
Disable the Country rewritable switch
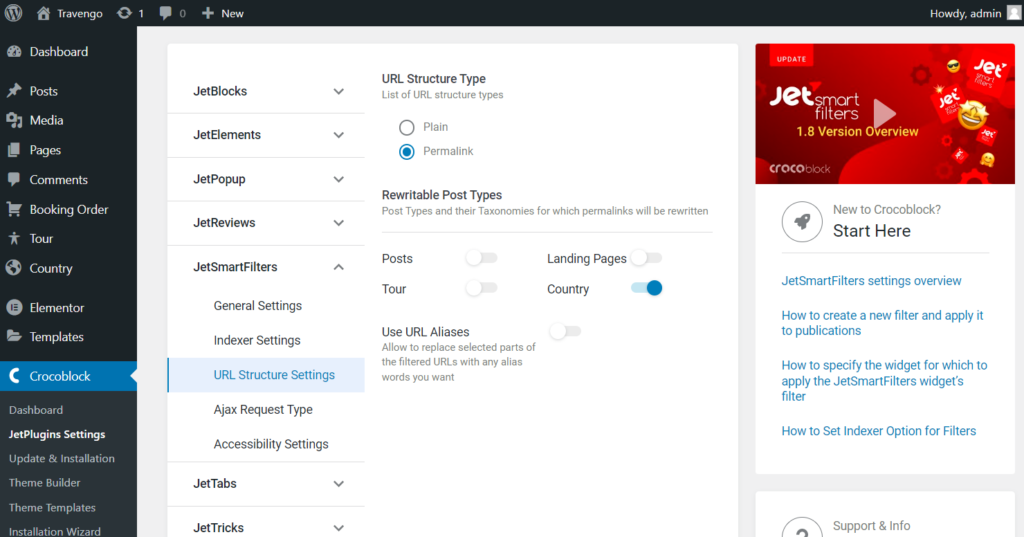647,288
